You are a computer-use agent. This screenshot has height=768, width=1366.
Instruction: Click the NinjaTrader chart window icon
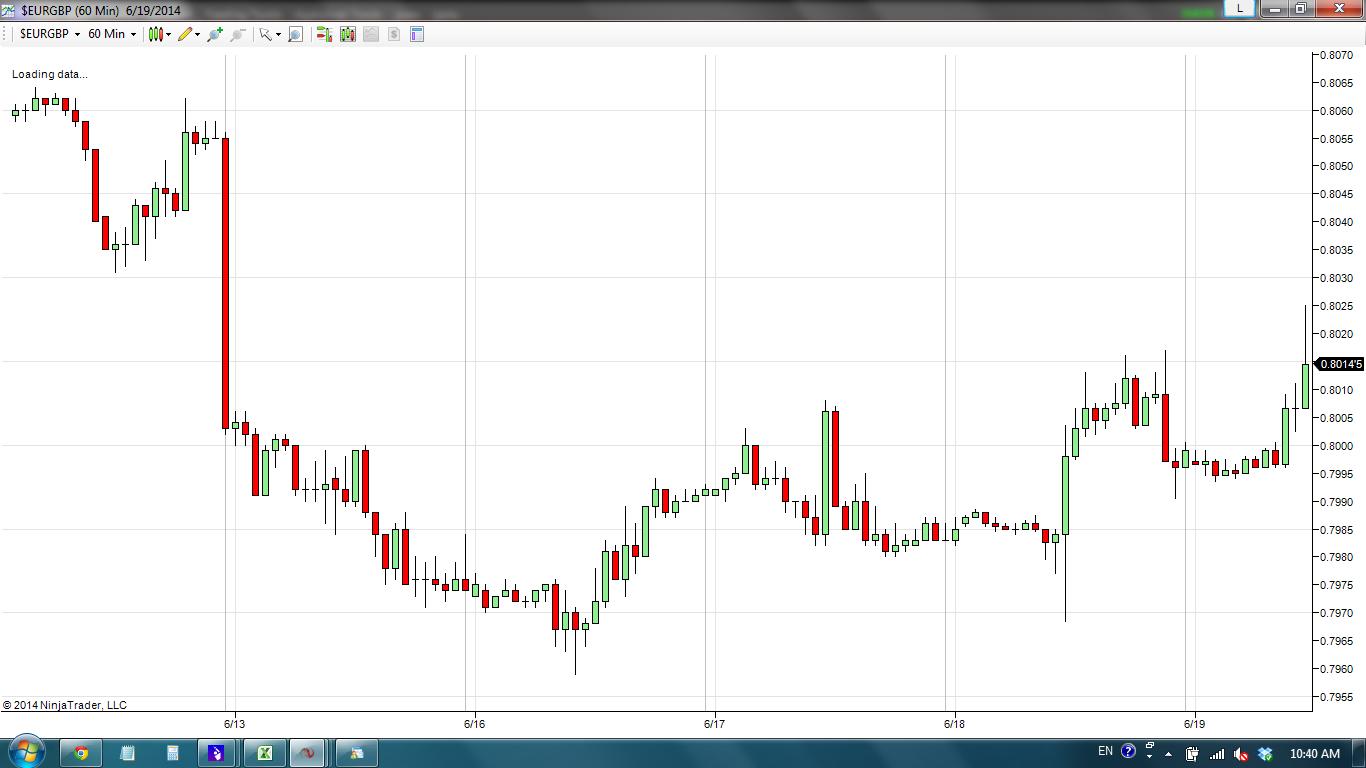coord(9,9)
